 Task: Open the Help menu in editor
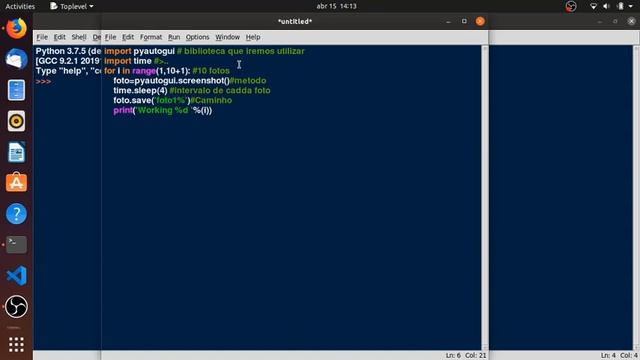click(253, 37)
